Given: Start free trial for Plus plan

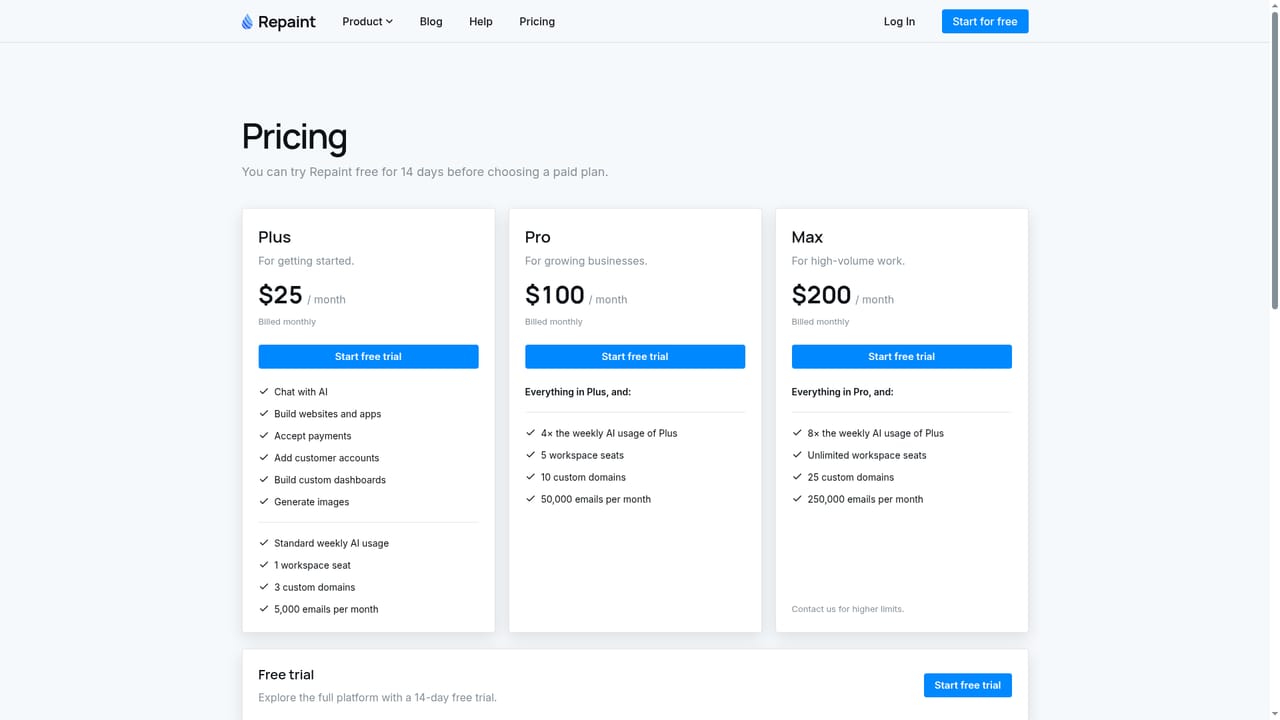Looking at the screenshot, I should click(368, 356).
